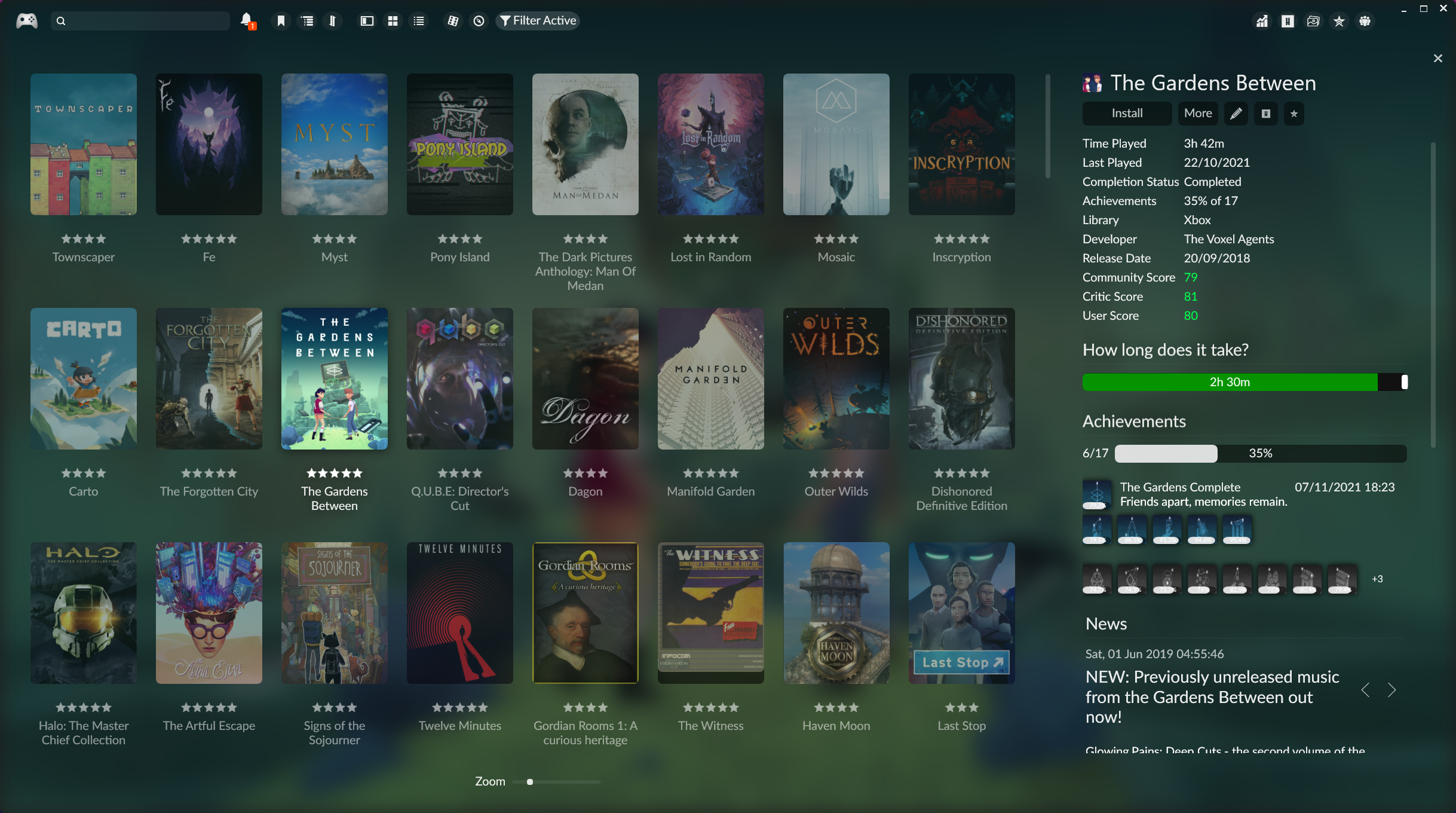This screenshot has height=813, width=1456.
Task: Go to next news article arrow
Action: pyautogui.click(x=1391, y=690)
